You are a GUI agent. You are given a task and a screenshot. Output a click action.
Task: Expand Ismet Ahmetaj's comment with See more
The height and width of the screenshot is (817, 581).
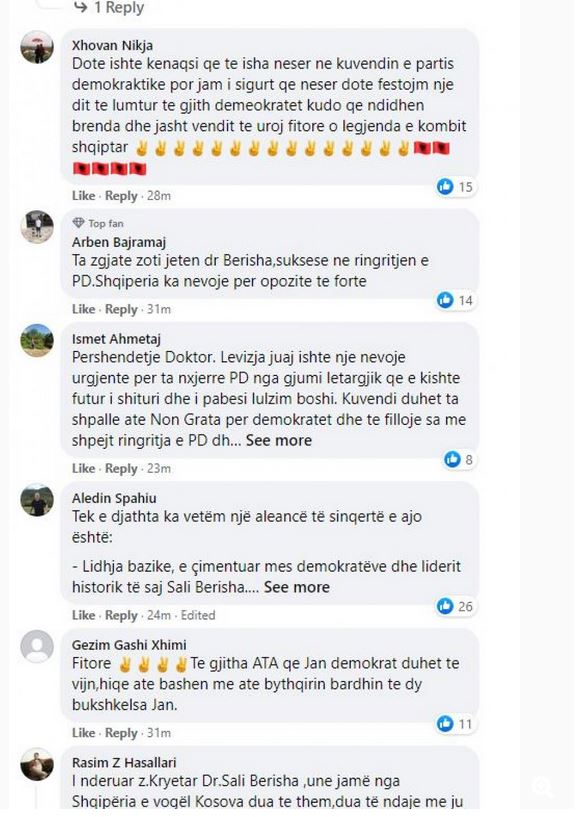coord(279,440)
